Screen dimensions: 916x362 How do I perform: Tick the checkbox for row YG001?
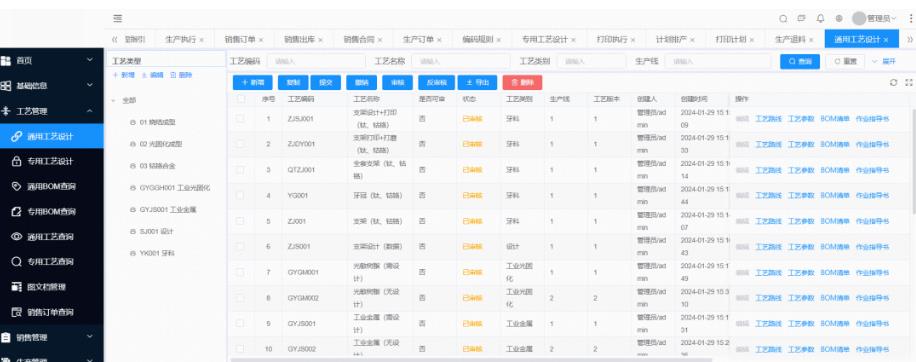tap(240, 195)
